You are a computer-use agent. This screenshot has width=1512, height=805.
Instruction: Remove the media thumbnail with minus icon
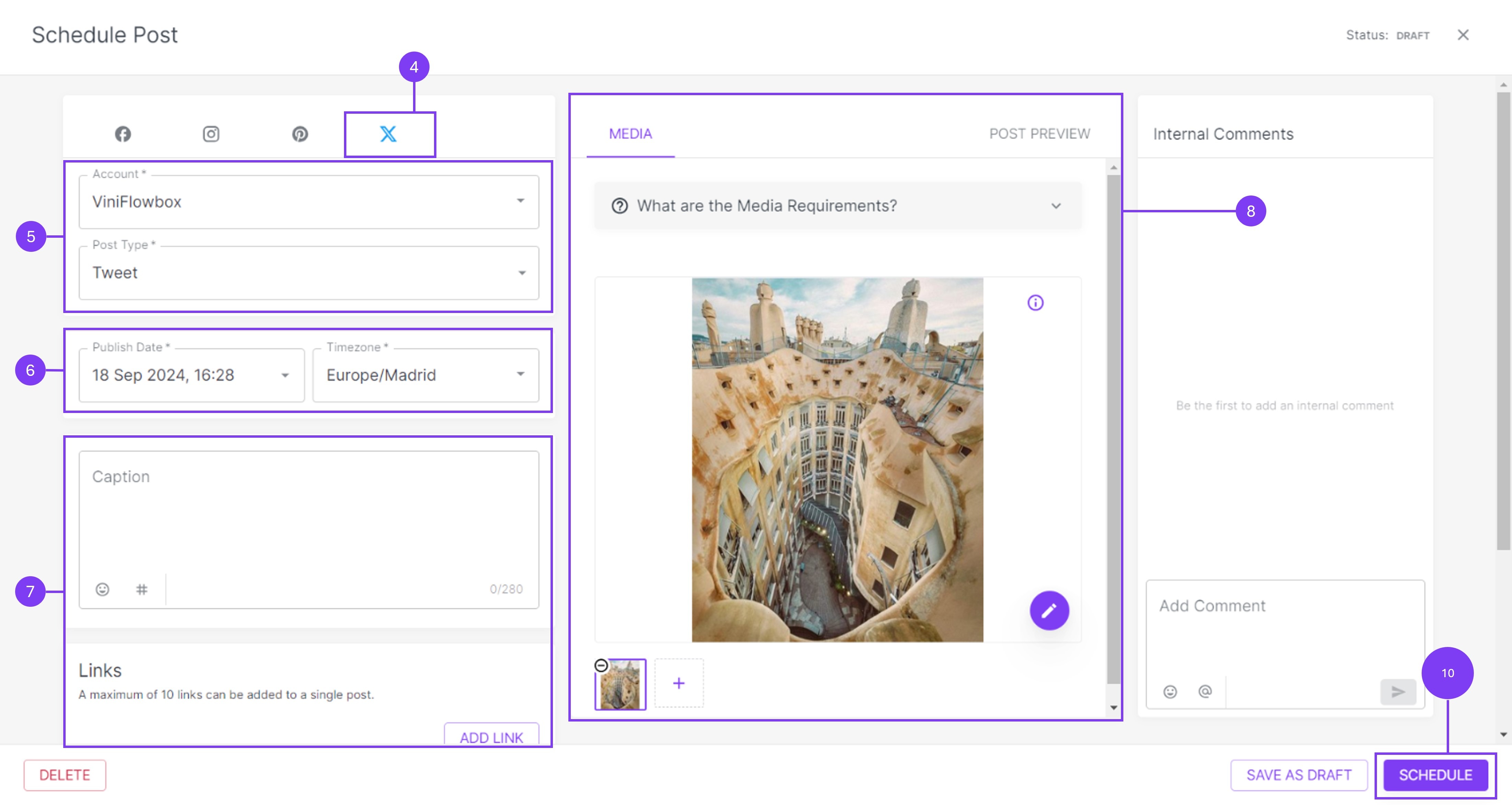[x=601, y=666]
